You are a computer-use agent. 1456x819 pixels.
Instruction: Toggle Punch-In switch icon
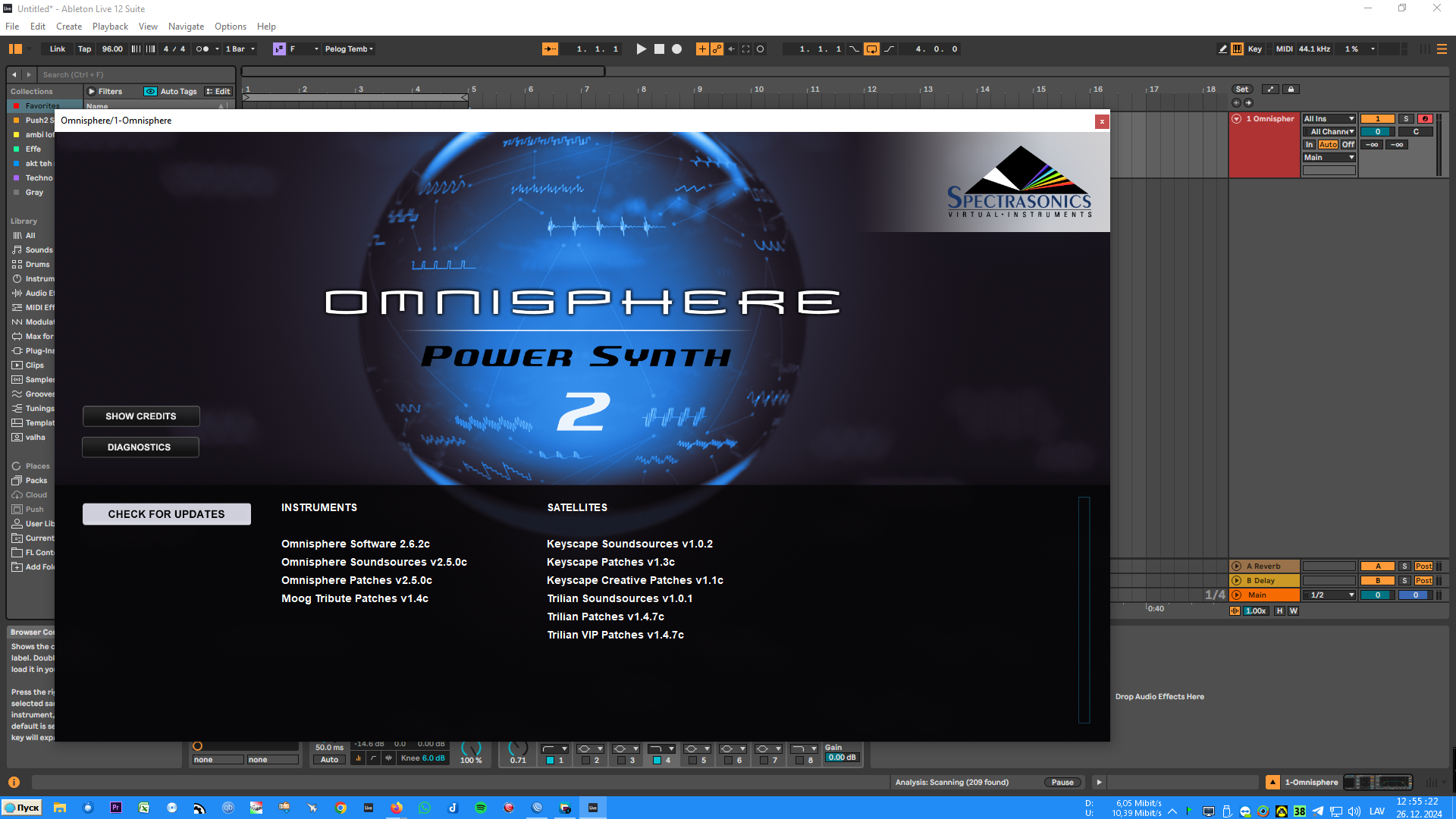click(855, 49)
